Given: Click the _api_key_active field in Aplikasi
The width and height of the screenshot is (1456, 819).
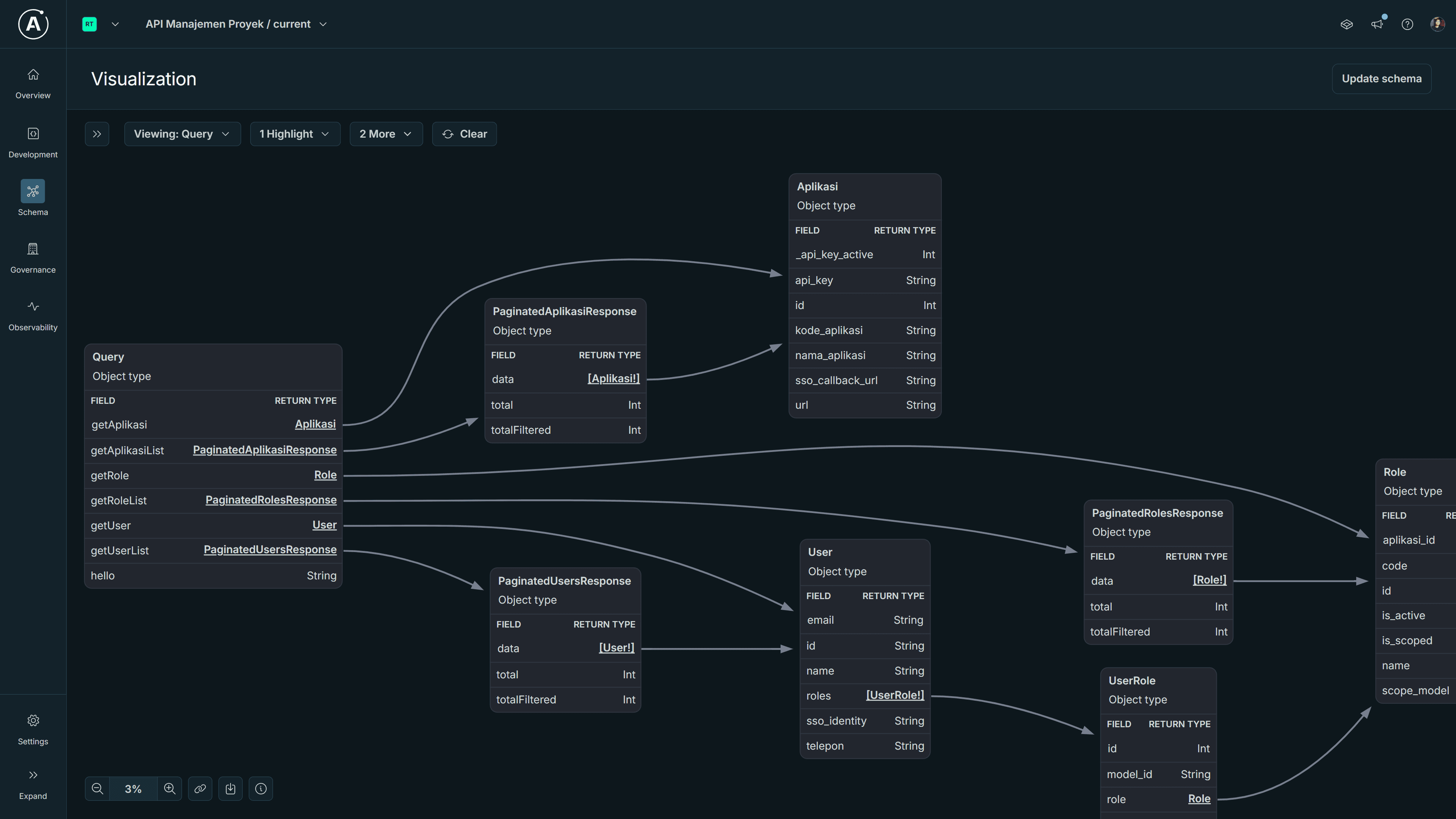Looking at the screenshot, I should click(834, 254).
